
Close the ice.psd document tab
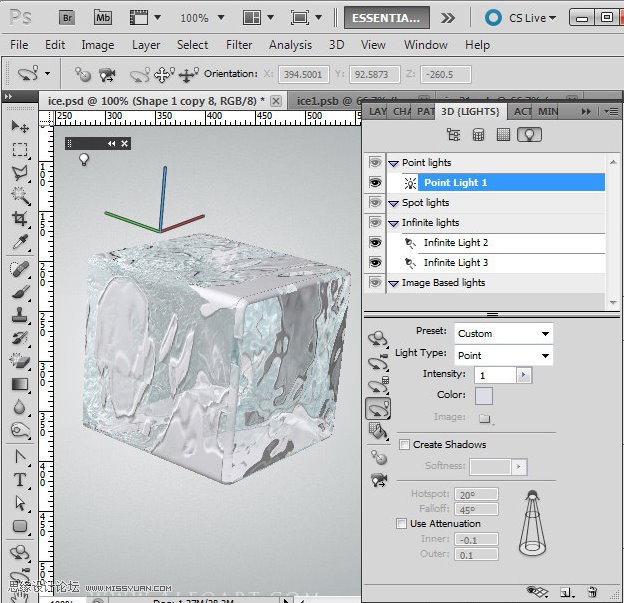pos(276,101)
